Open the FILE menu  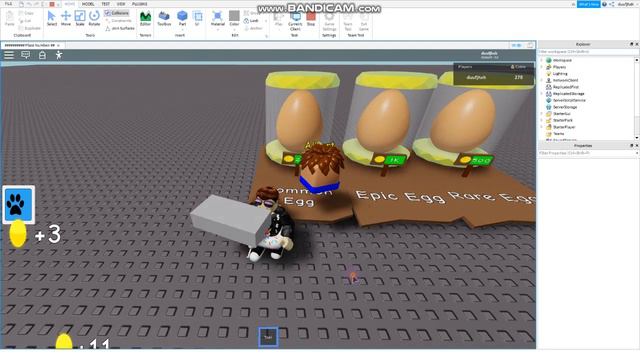pyautogui.click(x=8, y=4)
